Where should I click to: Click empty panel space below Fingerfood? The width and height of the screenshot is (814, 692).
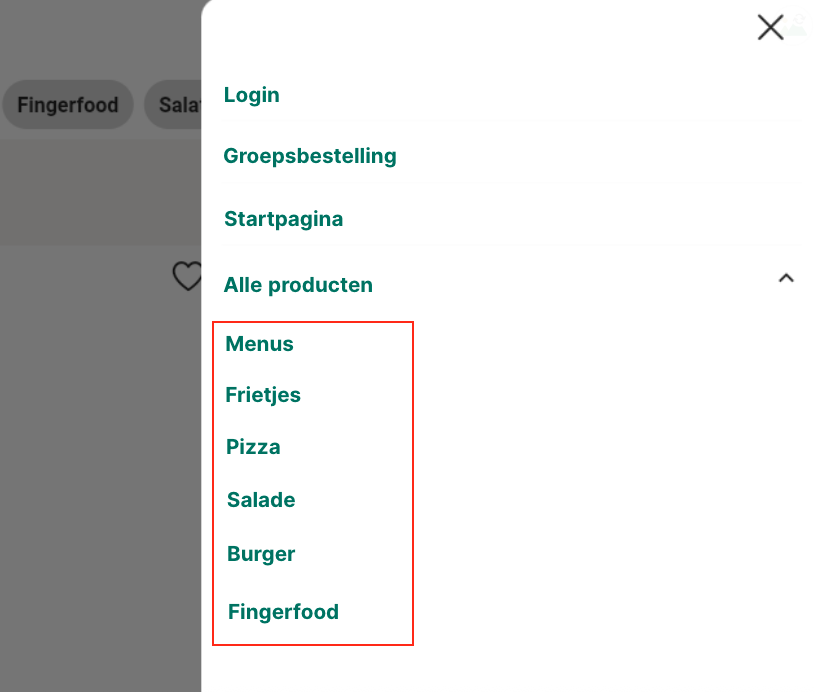[x=500, y=665]
